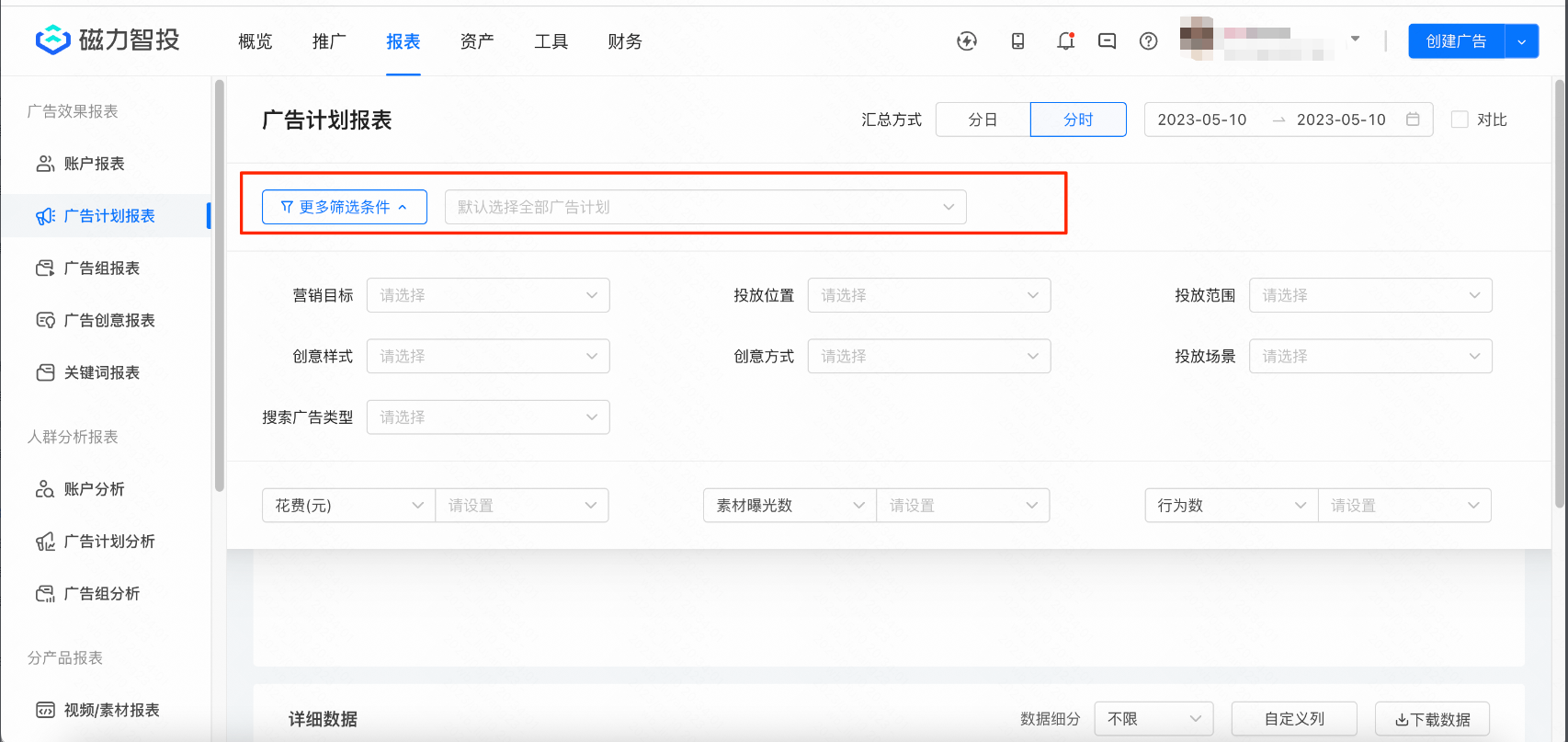
Task: Click the user avatar thumbnail
Action: pos(1197,39)
